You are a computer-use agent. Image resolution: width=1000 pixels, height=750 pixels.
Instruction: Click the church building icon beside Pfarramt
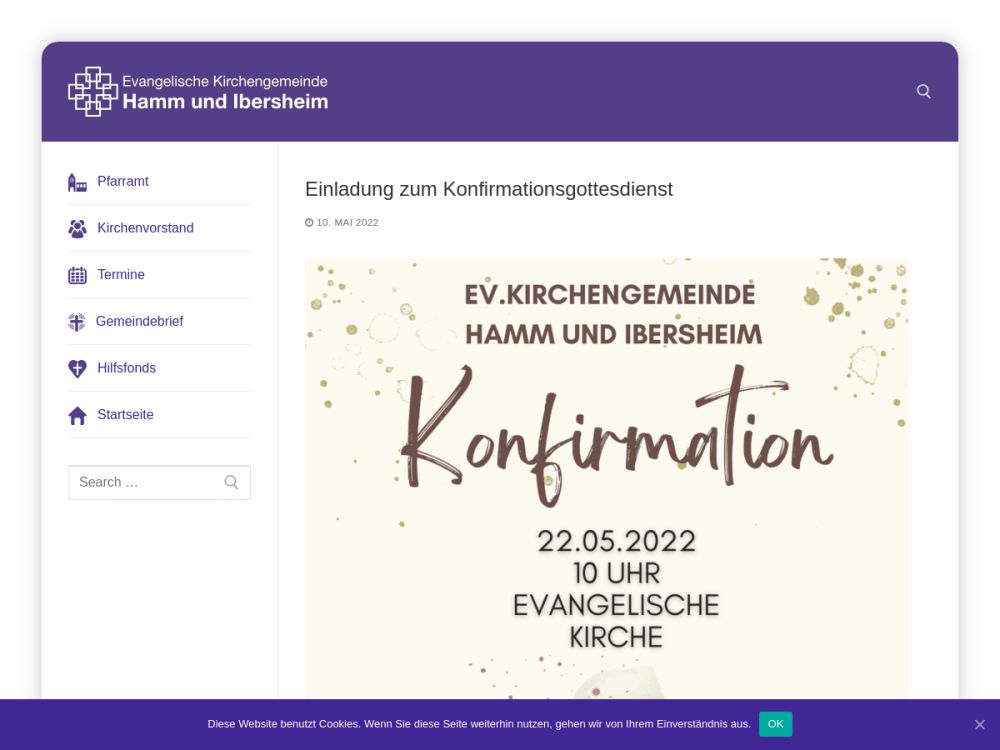tap(77, 182)
